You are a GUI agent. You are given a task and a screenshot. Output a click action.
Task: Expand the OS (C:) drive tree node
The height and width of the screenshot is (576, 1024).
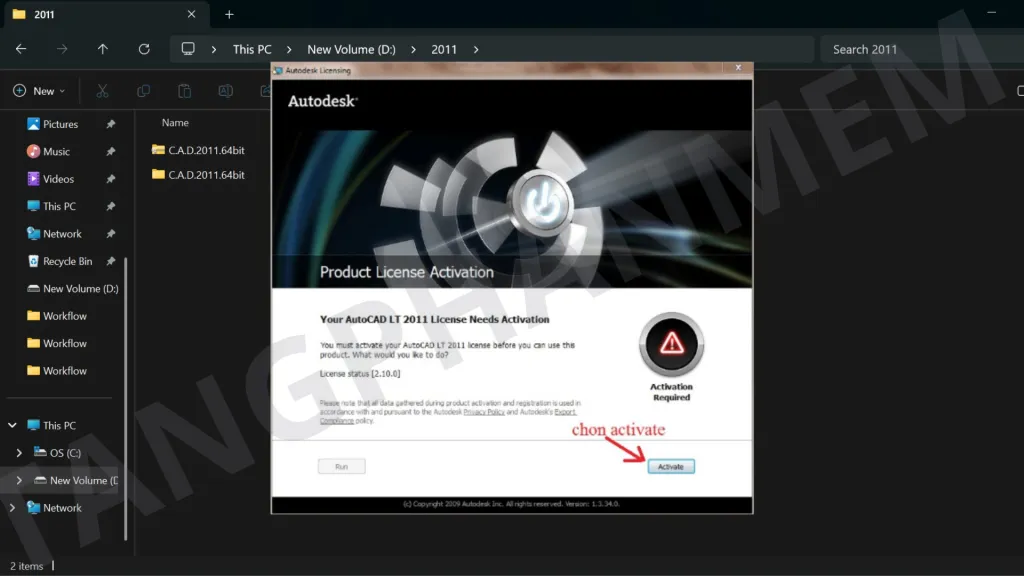19,453
